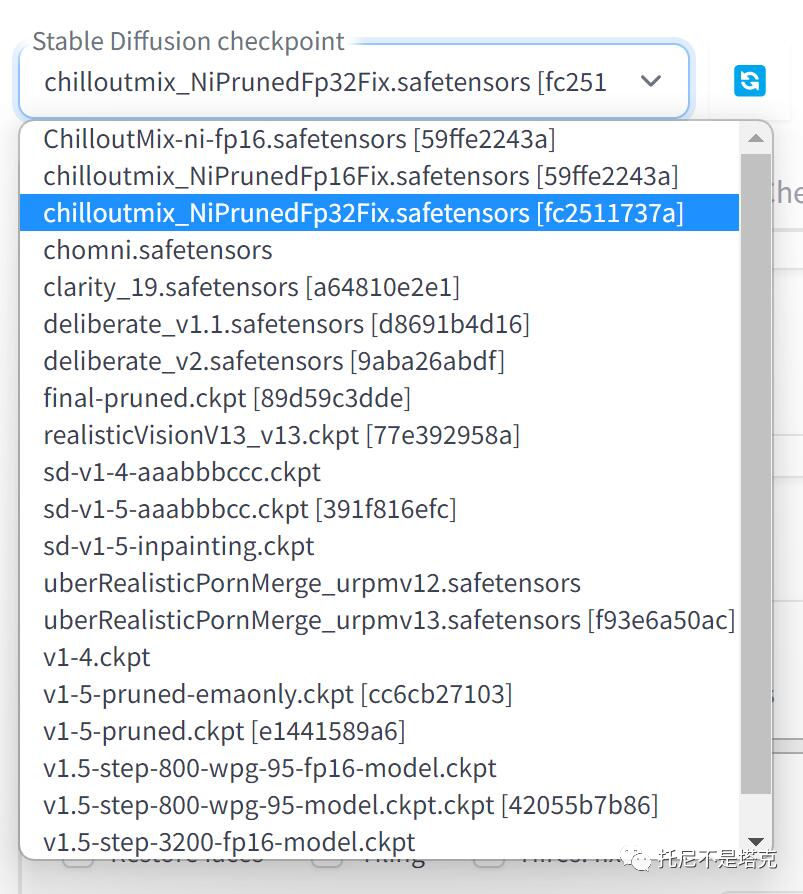803x894 pixels.
Task: Choose sd-v1-5-aaabbbcc.ckpt [391f816efc]
Action: pyautogui.click(x=379, y=509)
